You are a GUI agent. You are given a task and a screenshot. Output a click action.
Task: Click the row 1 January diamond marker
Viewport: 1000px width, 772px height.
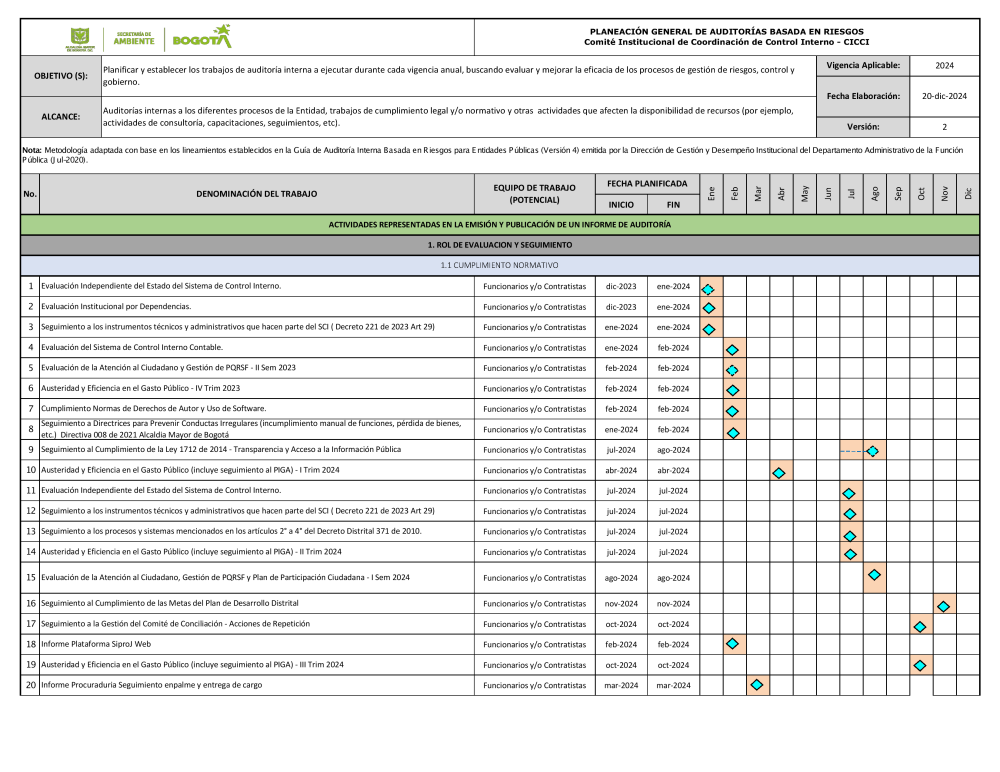708,289
